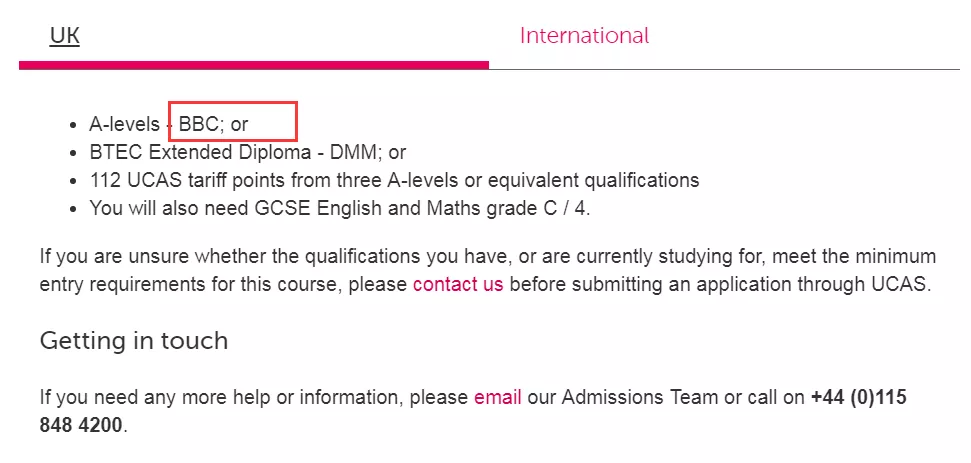Click the 'Getting in touch' heading
The width and height of the screenshot is (971, 463).
tap(134, 340)
